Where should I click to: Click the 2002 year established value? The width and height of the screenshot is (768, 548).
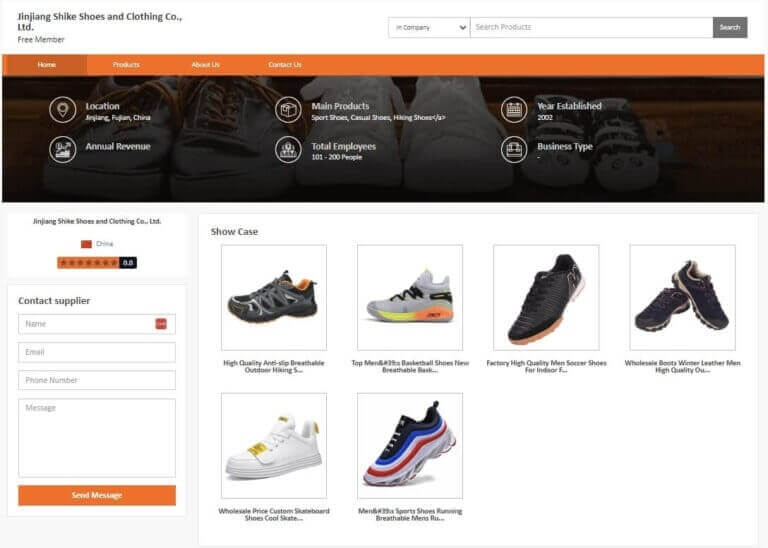click(x=545, y=118)
